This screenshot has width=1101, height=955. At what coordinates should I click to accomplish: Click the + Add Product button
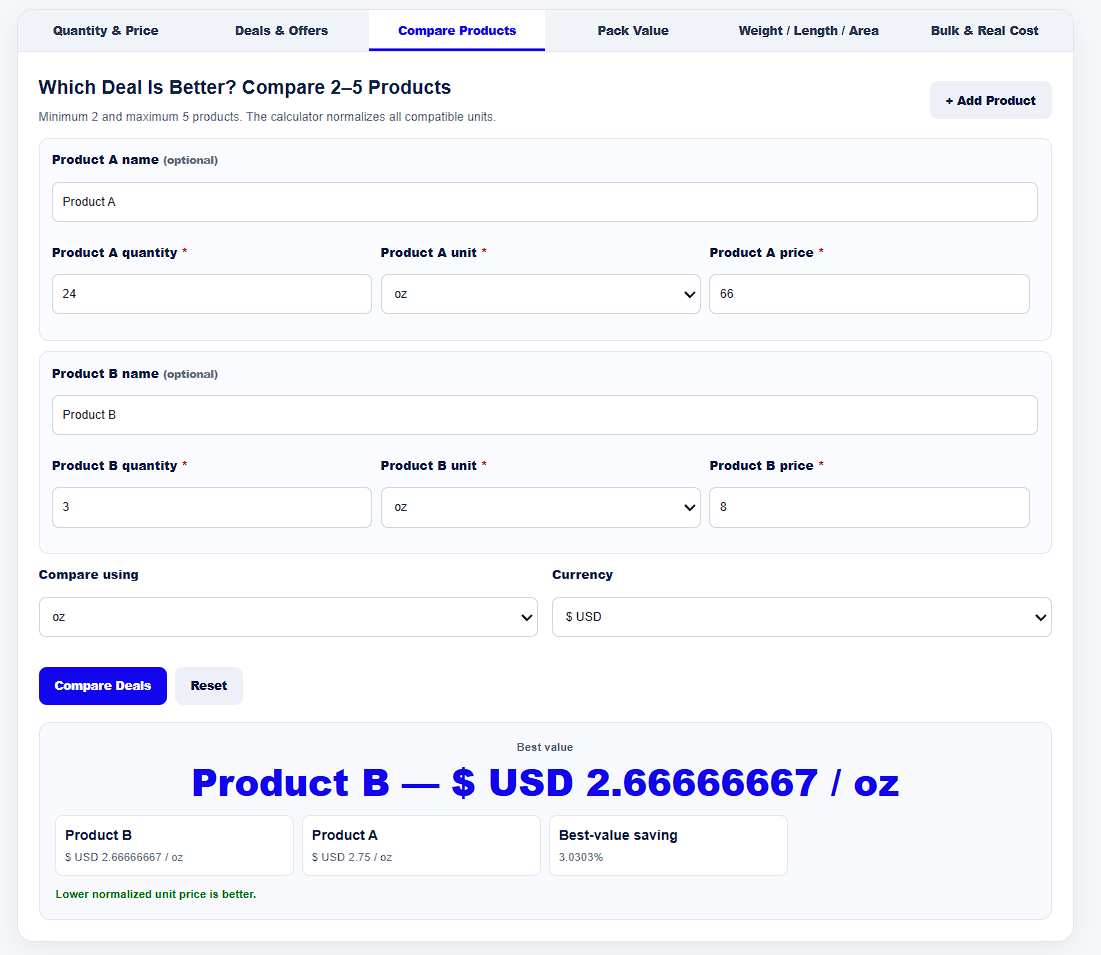[x=990, y=100]
